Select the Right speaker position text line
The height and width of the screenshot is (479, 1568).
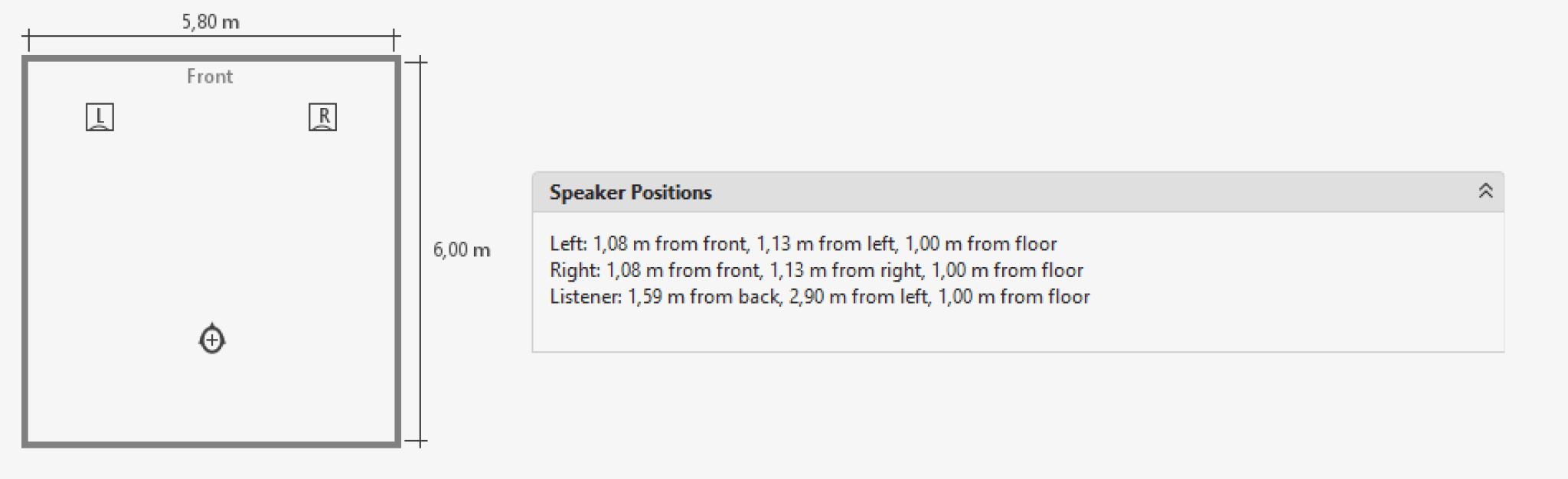pyautogui.click(x=816, y=270)
